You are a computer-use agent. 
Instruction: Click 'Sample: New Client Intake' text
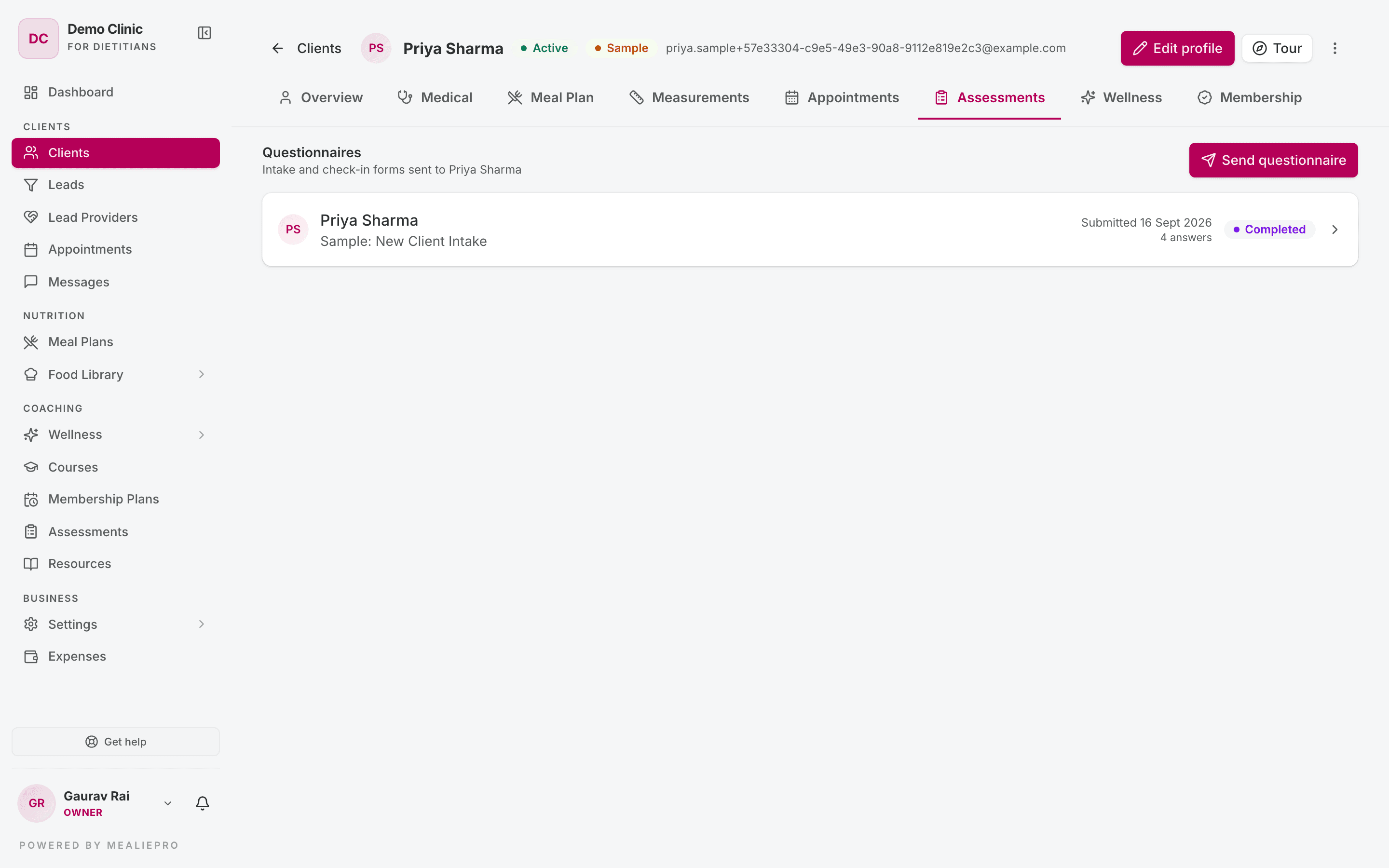coord(404,241)
